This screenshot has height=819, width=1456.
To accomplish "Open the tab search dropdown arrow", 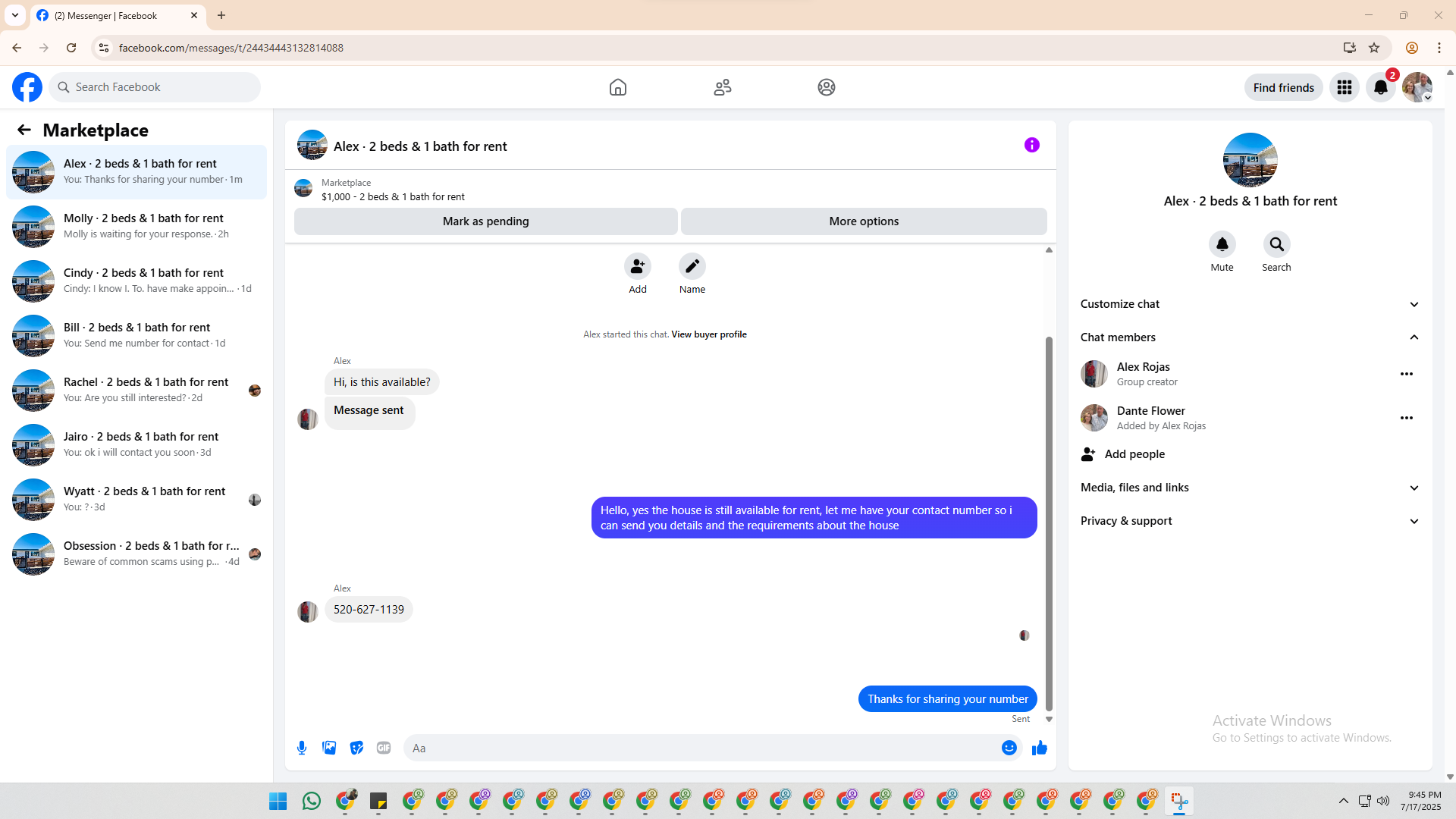I will (x=15, y=15).
